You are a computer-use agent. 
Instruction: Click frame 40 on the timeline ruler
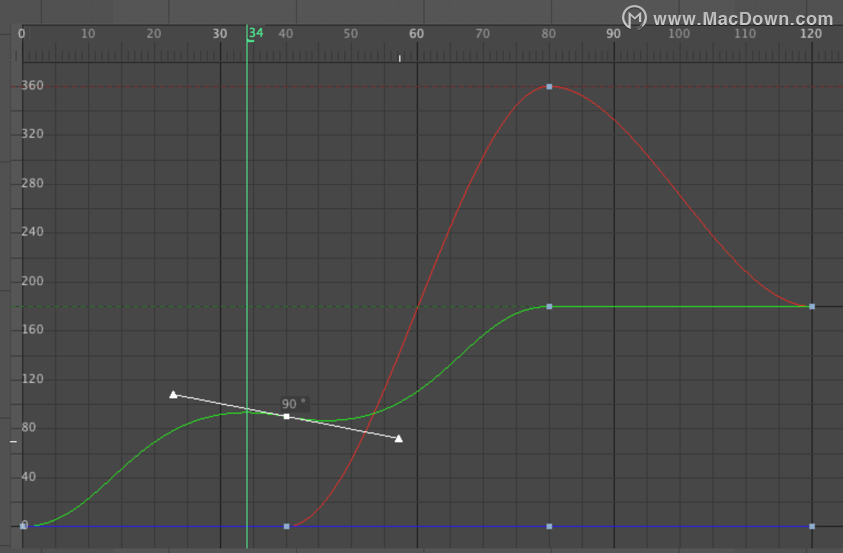[285, 34]
